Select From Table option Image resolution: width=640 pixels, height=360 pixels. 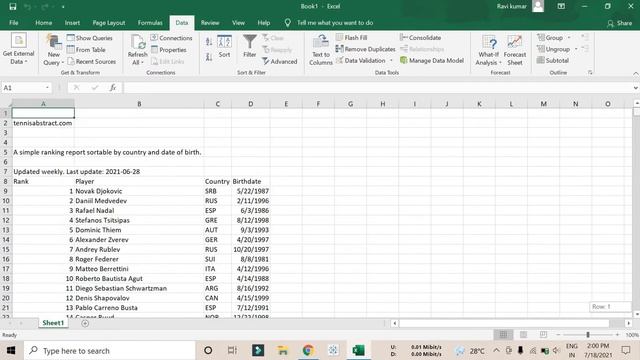tap(86, 50)
